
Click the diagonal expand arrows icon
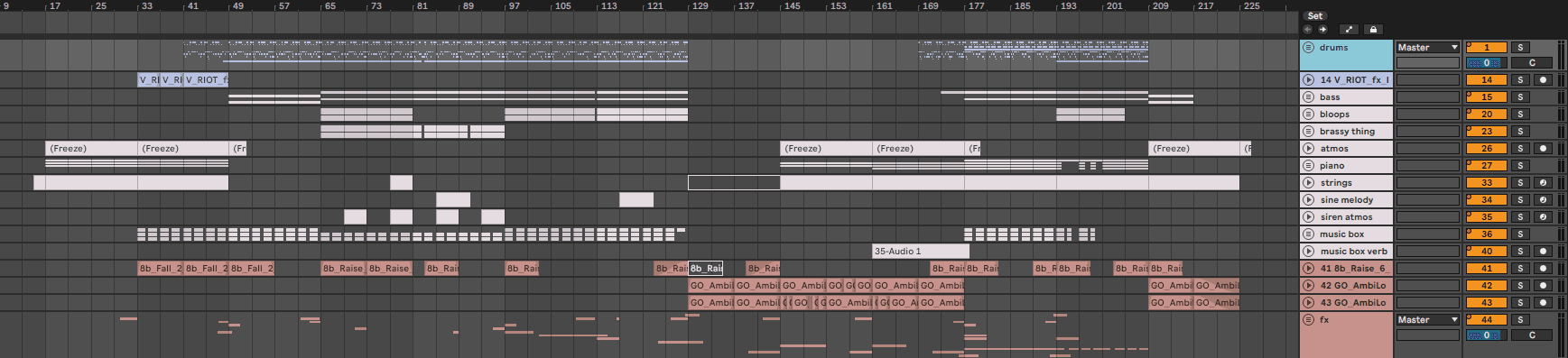pos(1349,29)
